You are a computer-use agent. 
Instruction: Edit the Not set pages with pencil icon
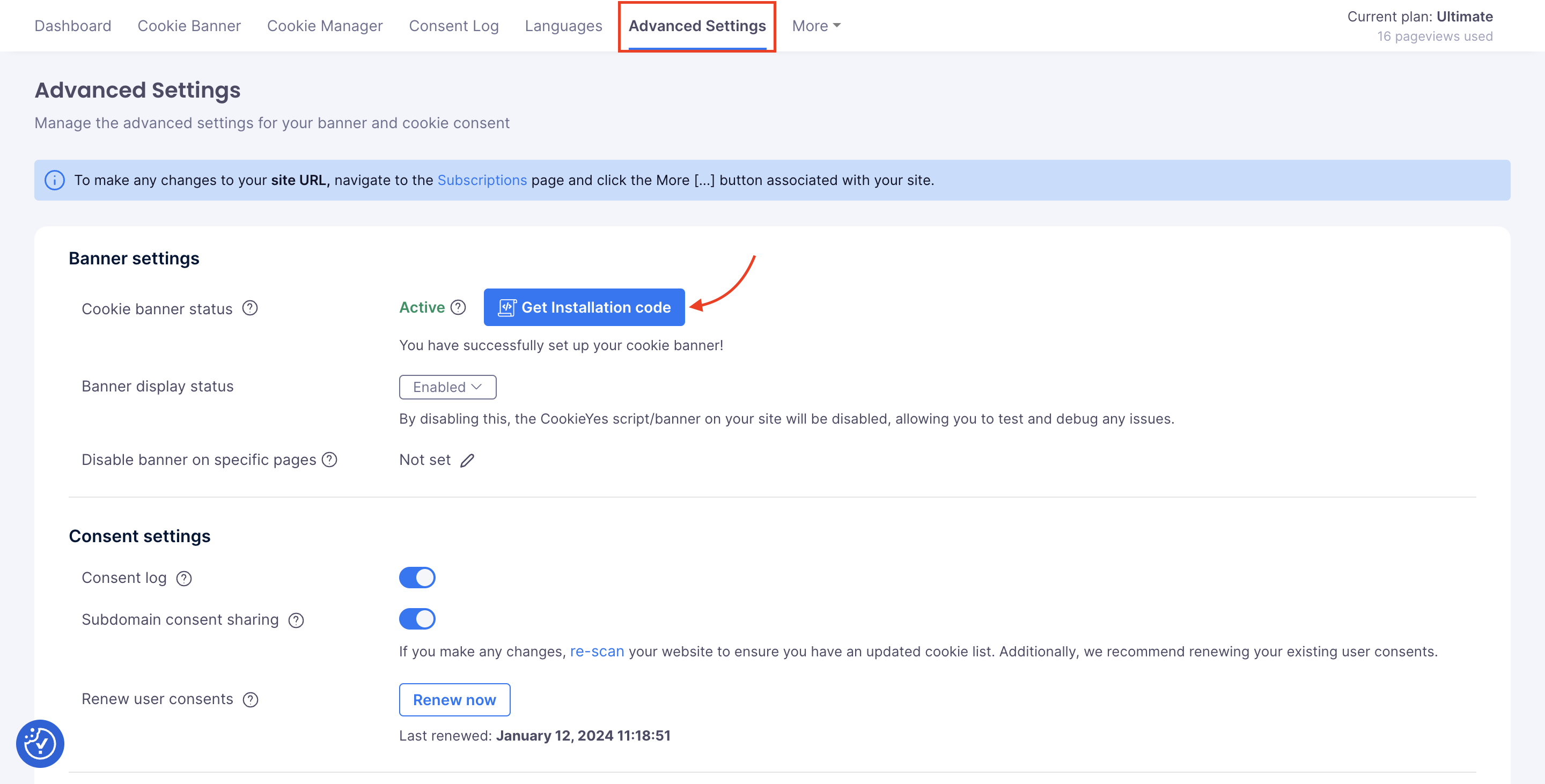467,460
